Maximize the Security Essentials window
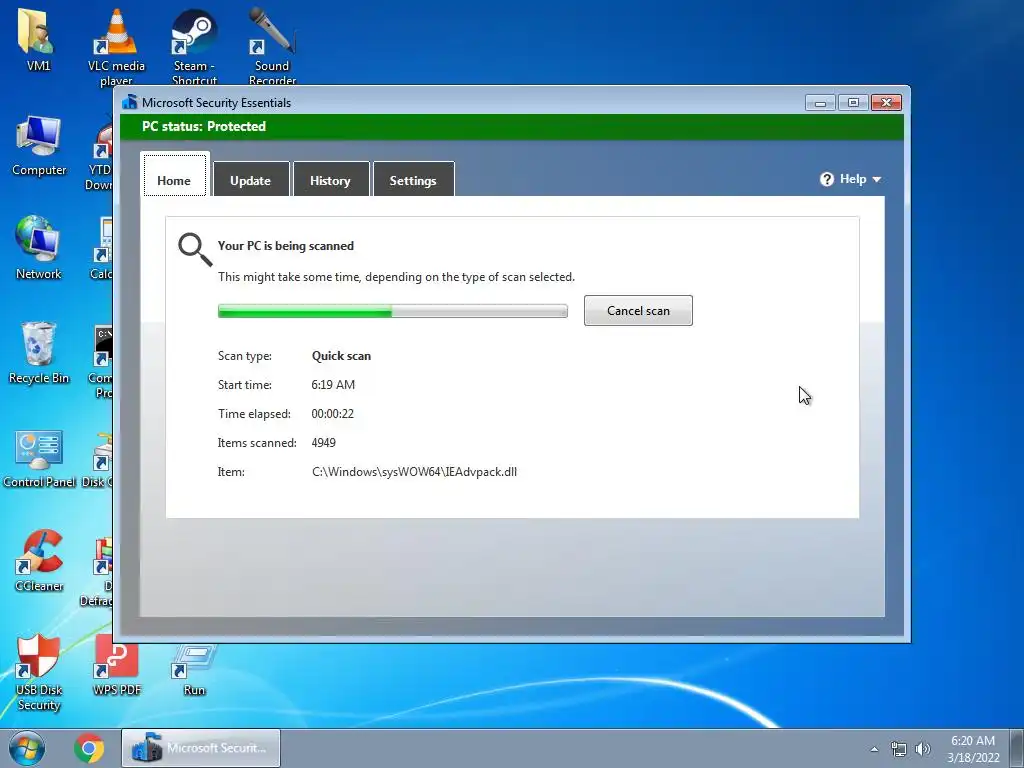 [853, 103]
